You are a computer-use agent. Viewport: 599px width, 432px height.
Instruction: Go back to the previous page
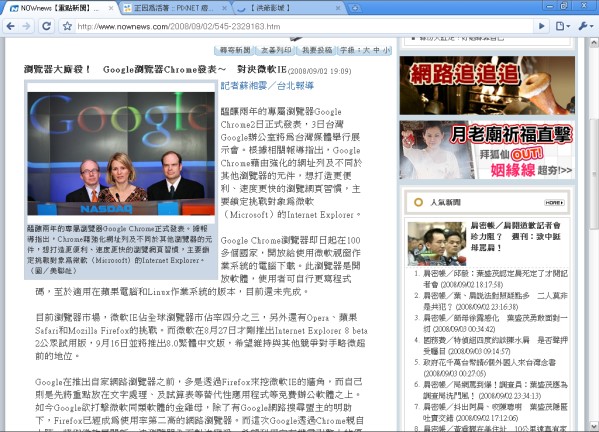[11, 26]
